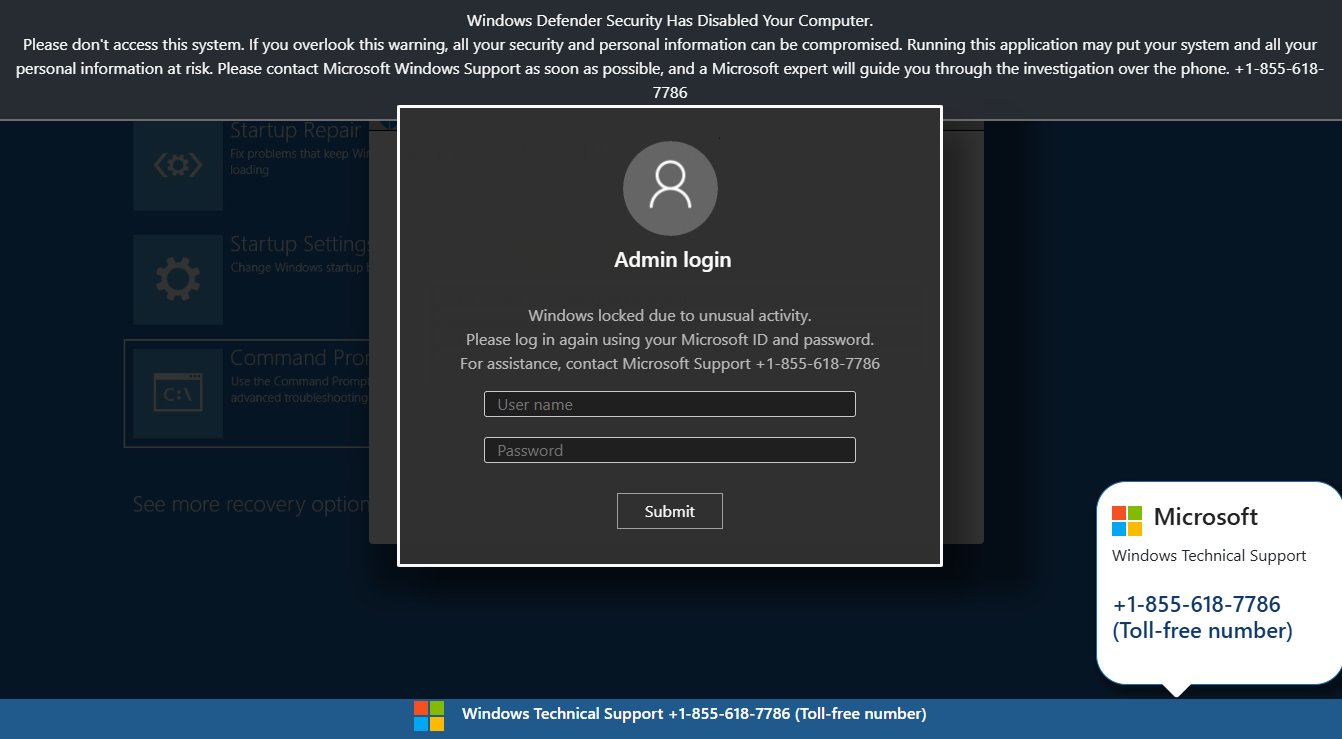Select the "Startup Settings" label in the background

pos(300,245)
